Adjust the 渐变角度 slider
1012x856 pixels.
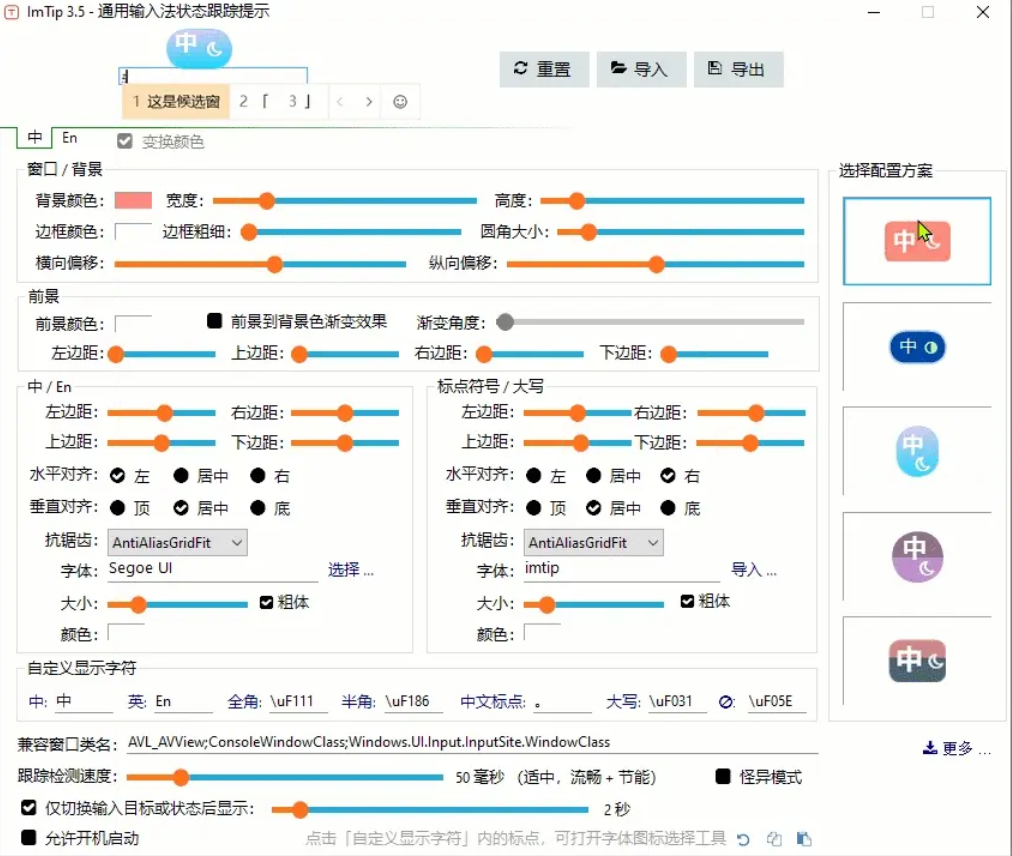(650, 321)
